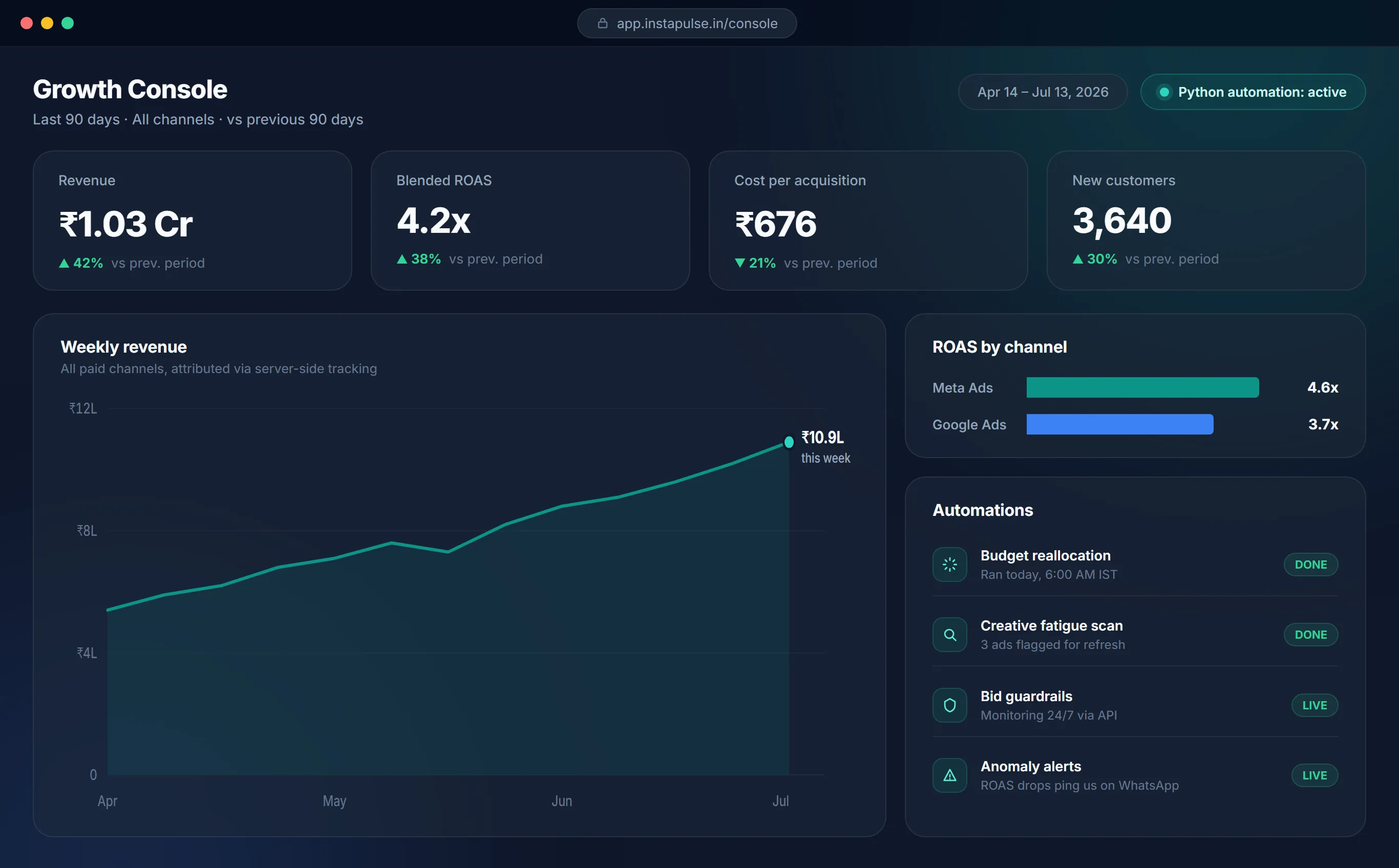
Task: Click the LIVE badge for Bid guardrails
Action: pyautogui.click(x=1315, y=705)
